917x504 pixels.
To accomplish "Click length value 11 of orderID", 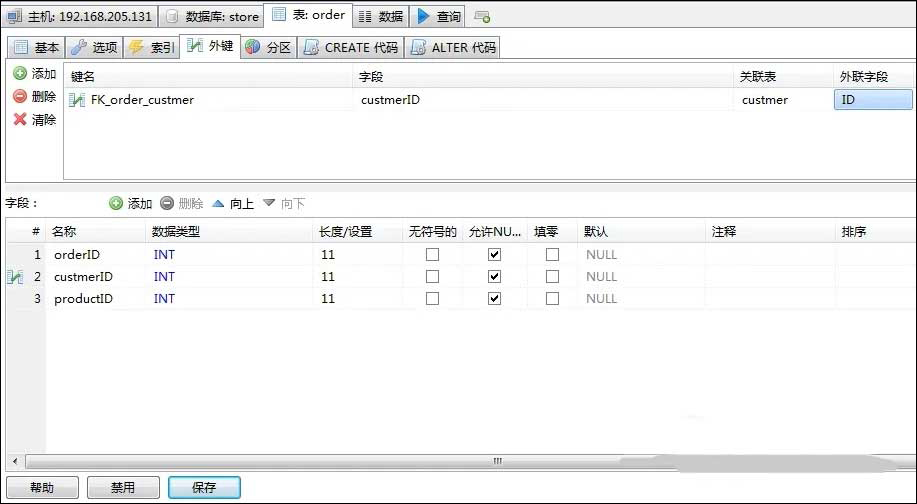I will click(x=328, y=255).
